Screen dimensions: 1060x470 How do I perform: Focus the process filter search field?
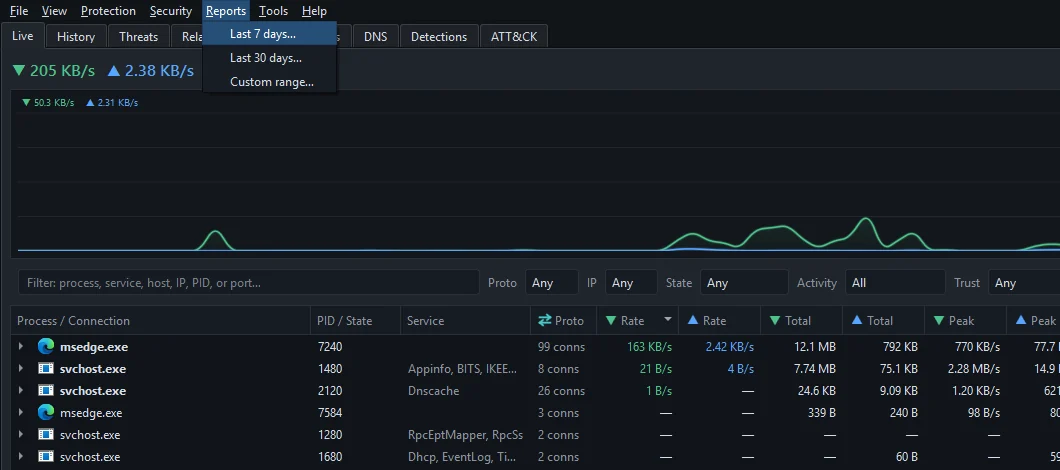point(249,283)
